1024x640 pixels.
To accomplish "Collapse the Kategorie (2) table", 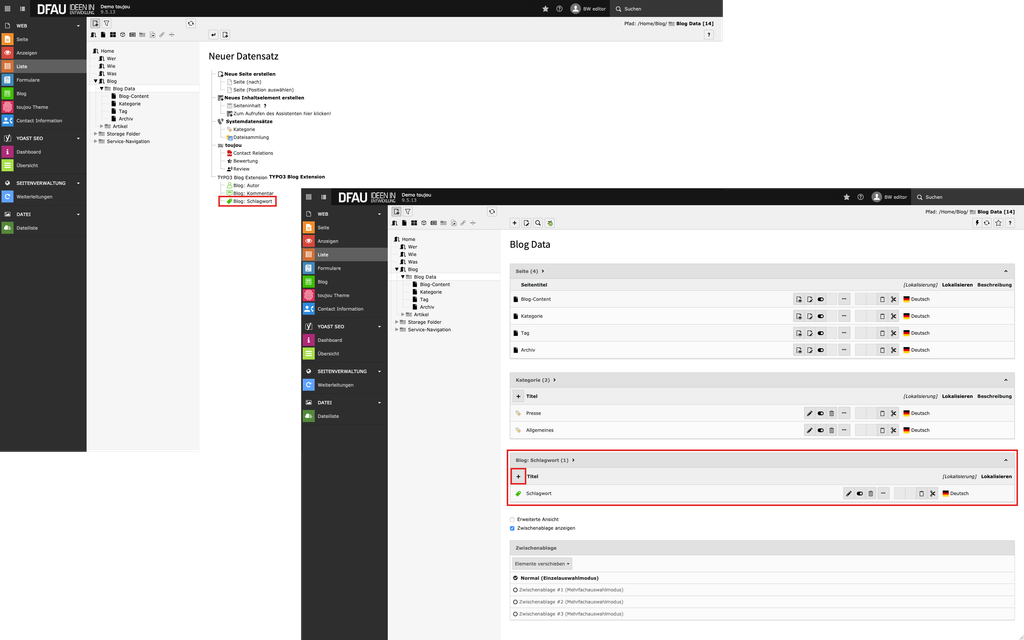I will point(1006,380).
